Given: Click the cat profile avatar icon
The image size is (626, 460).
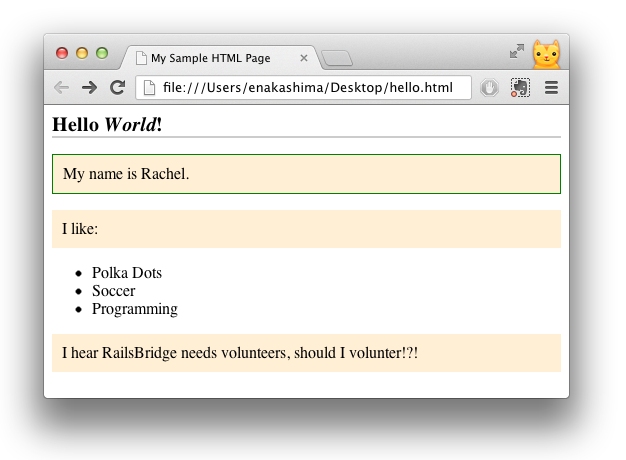Looking at the screenshot, I should pos(546,54).
